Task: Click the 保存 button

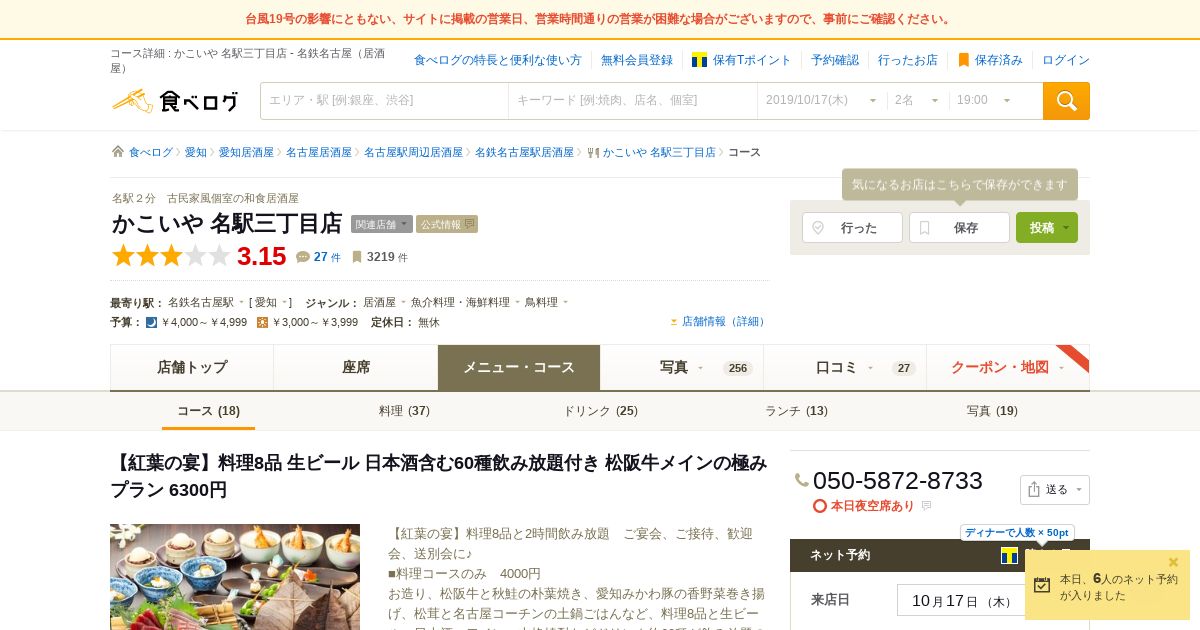Action: (959, 227)
